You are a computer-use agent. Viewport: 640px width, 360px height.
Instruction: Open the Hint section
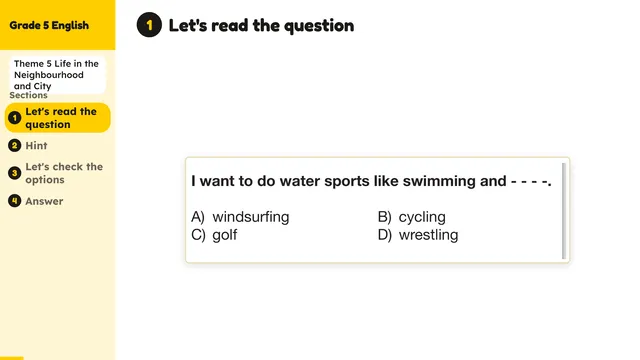[x=36, y=145]
